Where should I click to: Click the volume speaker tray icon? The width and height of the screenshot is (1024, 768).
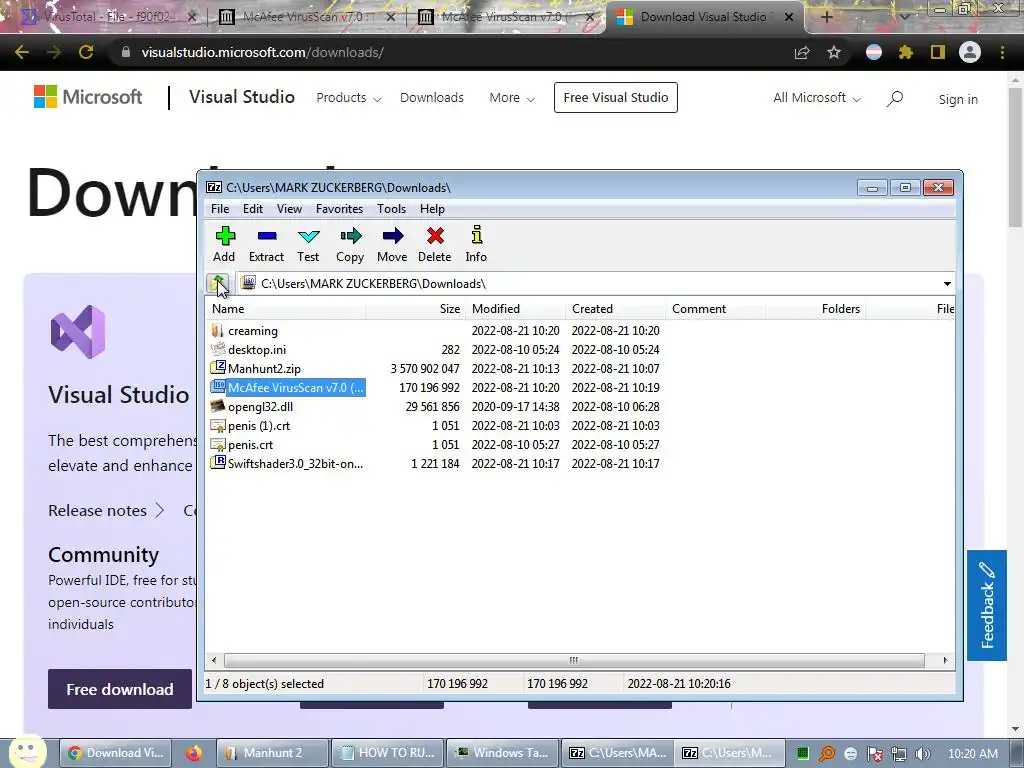922,754
